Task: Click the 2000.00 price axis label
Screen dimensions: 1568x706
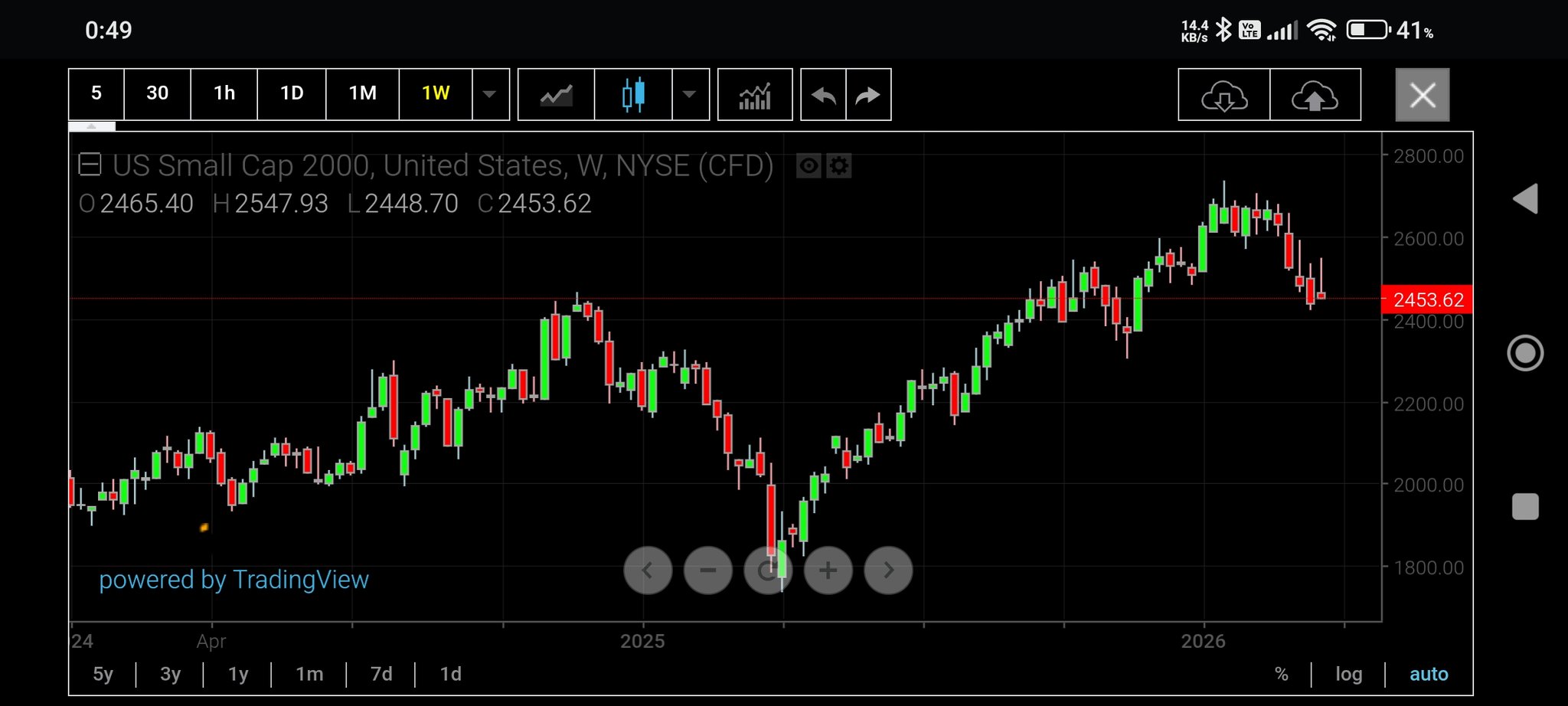Action: click(1429, 485)
